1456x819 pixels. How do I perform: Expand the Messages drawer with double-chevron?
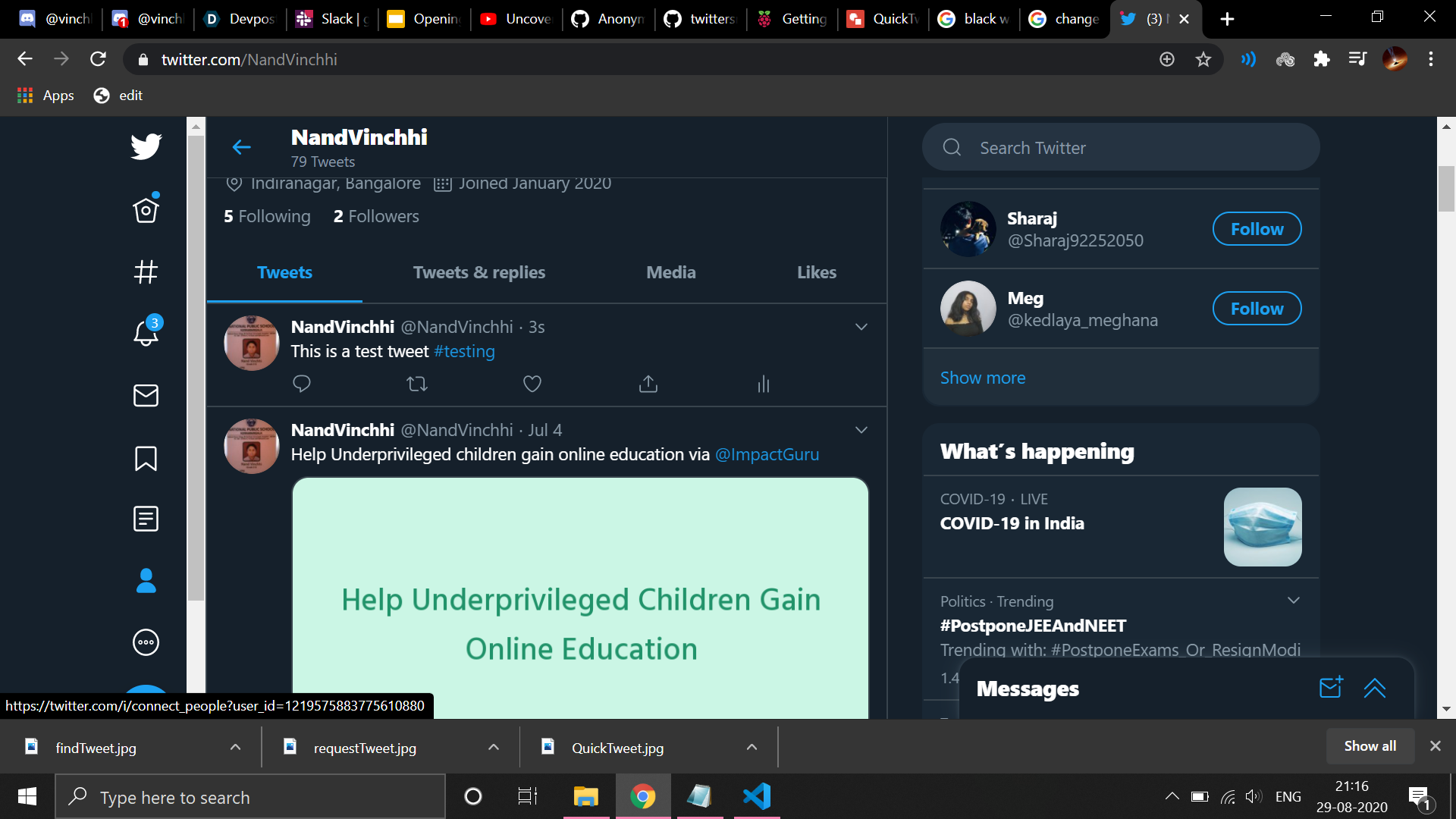1374,689
